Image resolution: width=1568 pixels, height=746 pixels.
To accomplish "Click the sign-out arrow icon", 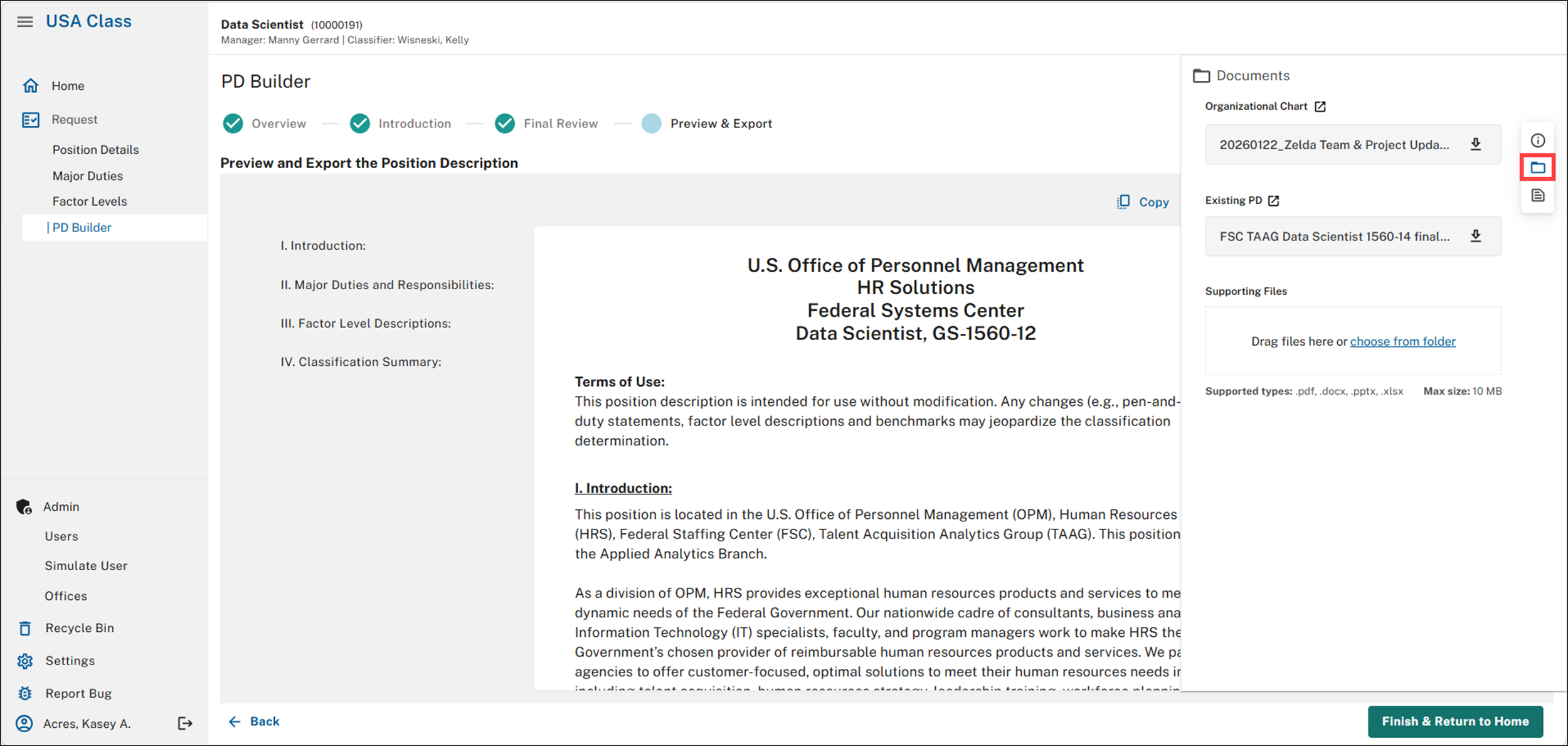I will coord(185,723).
